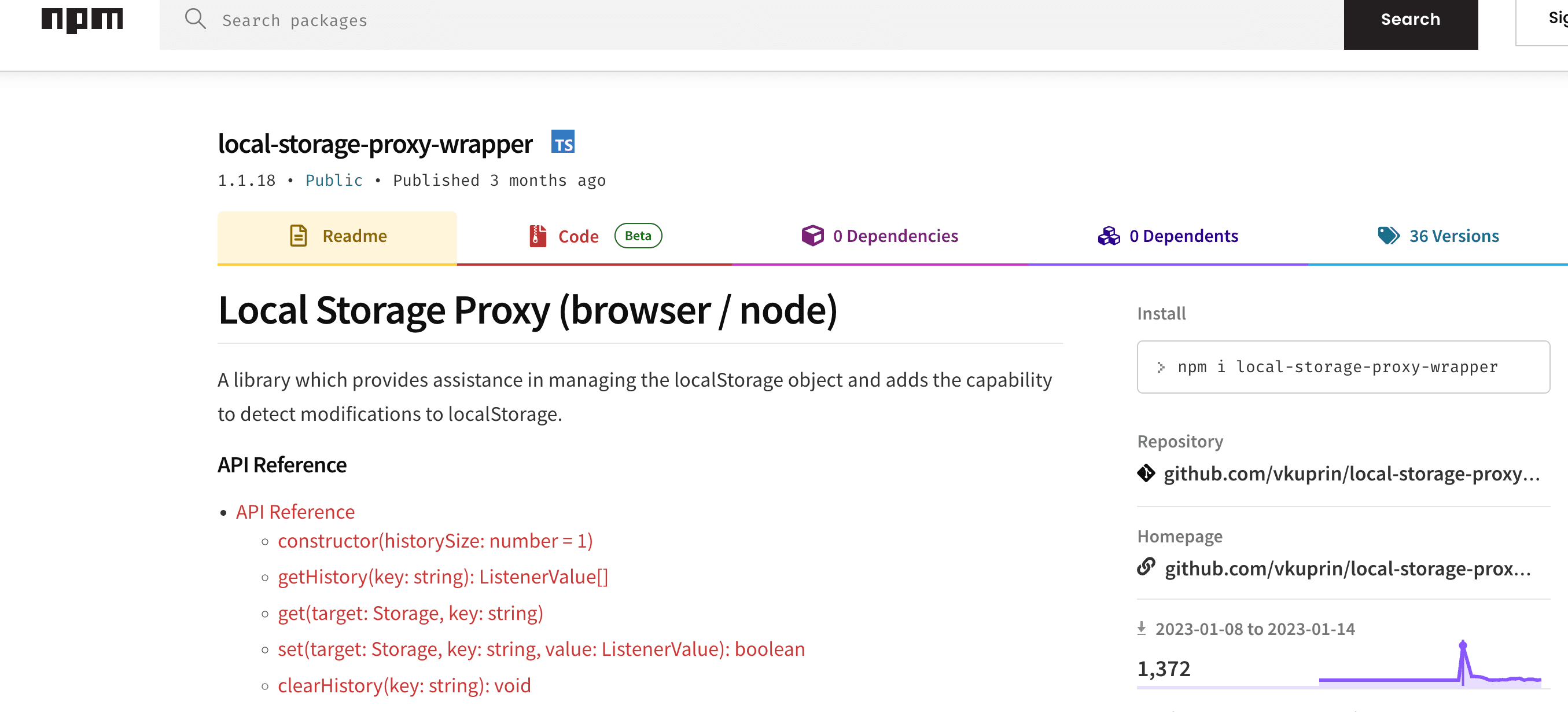The height and width of the screenshot is (712, 1568).
Task: Click the Public label
Action: (334, 181)
